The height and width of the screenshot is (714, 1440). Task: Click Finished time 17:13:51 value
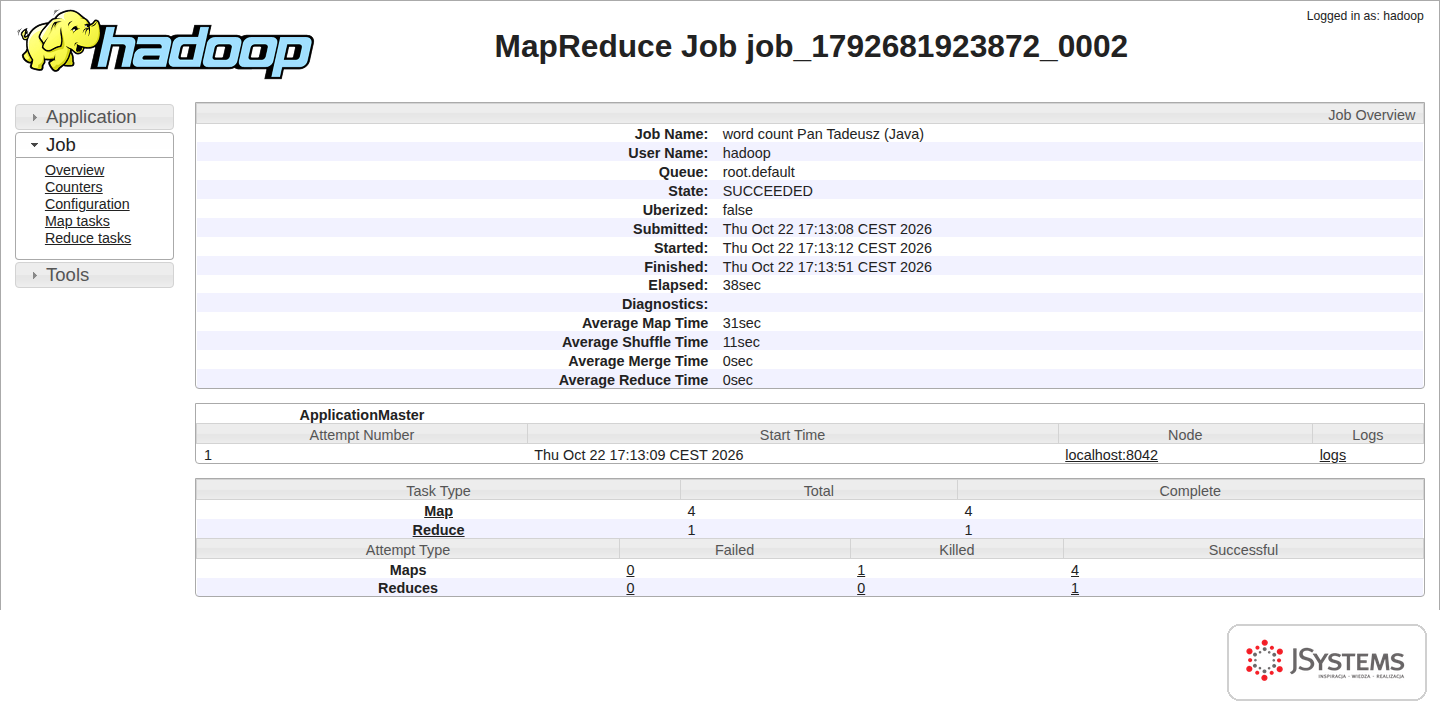coord(827,267)
